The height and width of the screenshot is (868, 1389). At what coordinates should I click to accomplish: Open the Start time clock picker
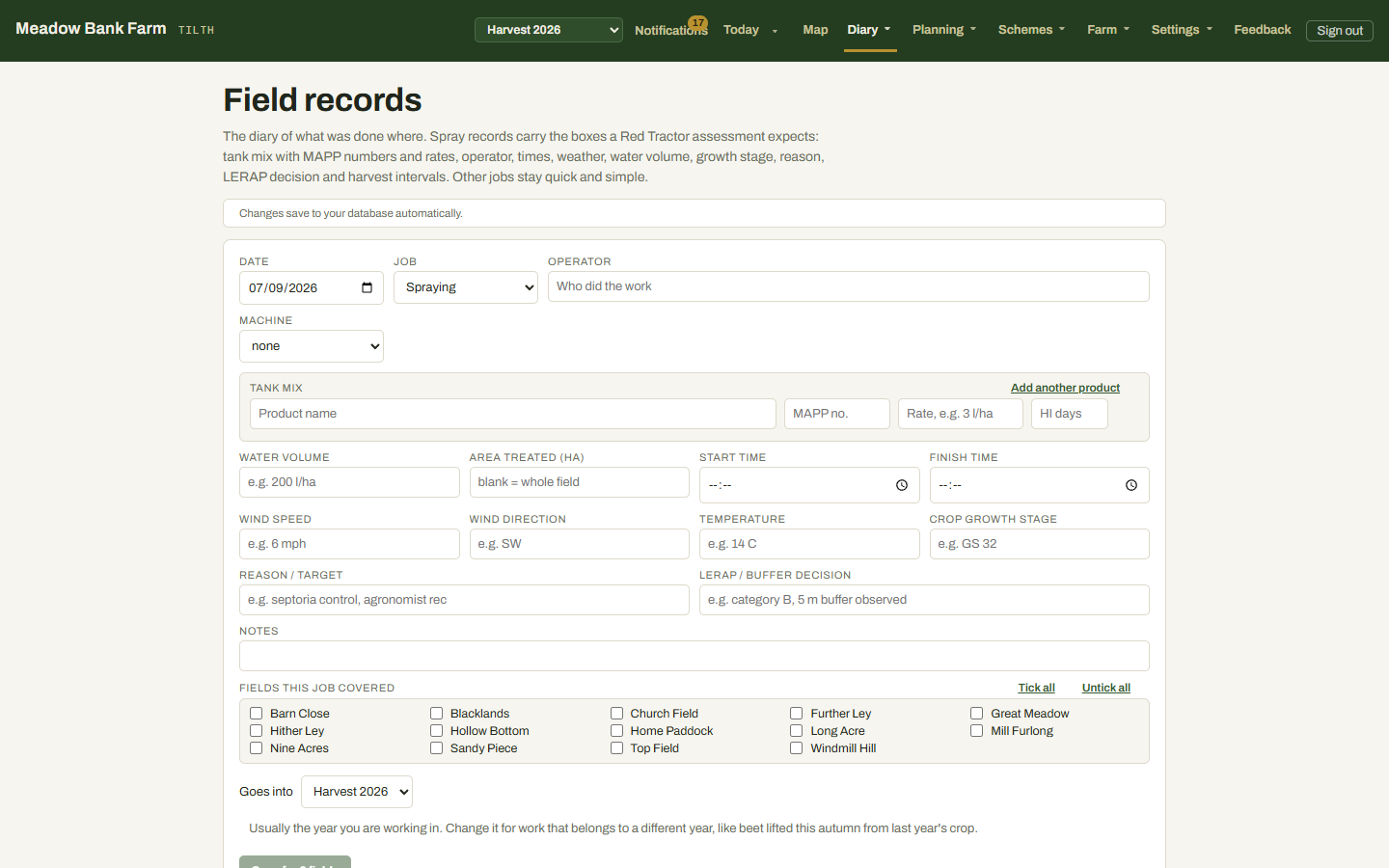pos(902,485)
